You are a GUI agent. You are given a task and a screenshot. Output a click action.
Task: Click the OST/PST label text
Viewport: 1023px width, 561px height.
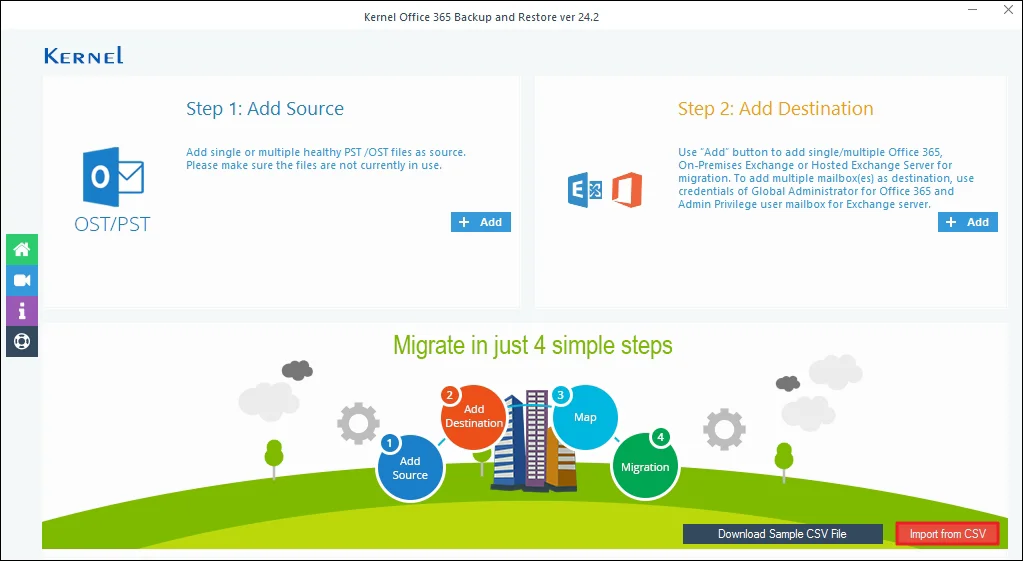[112, 224]
